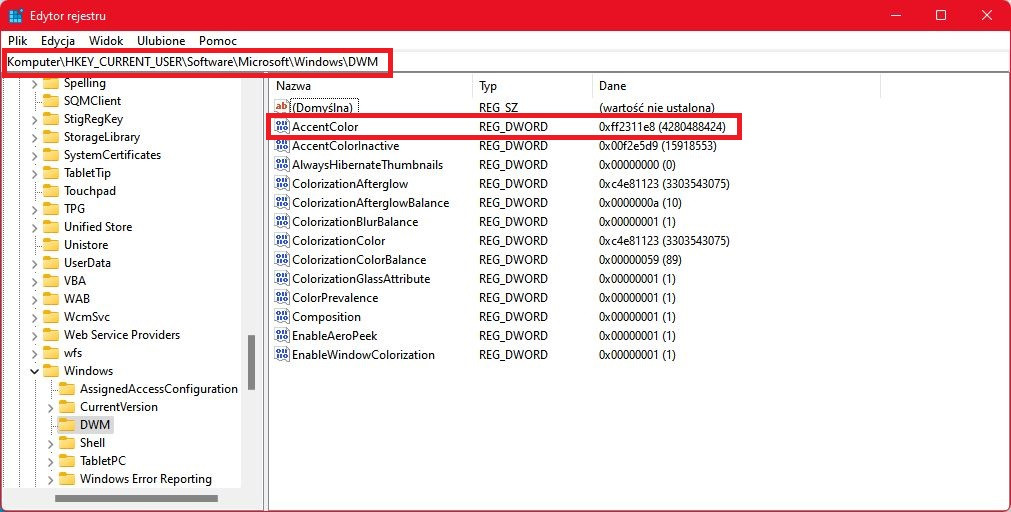Viewport: 1011px width, 512px height.
Task: Open the Ulubione menu
Action: click(x=161, y=41)
